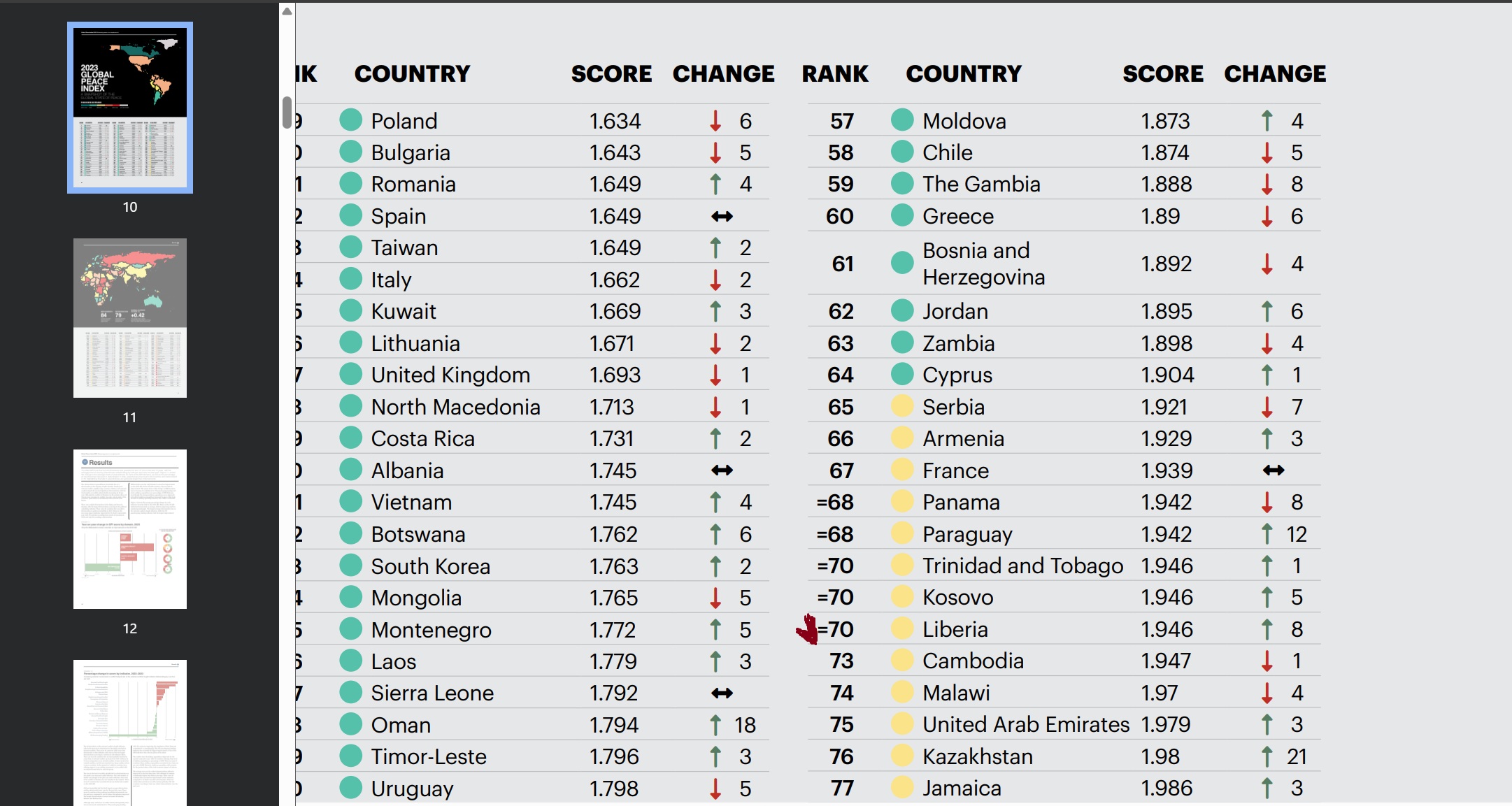Screen dimensions: 1512x806
Task: Click Bulgaria's red down arrow
Action: pos(715,152)
